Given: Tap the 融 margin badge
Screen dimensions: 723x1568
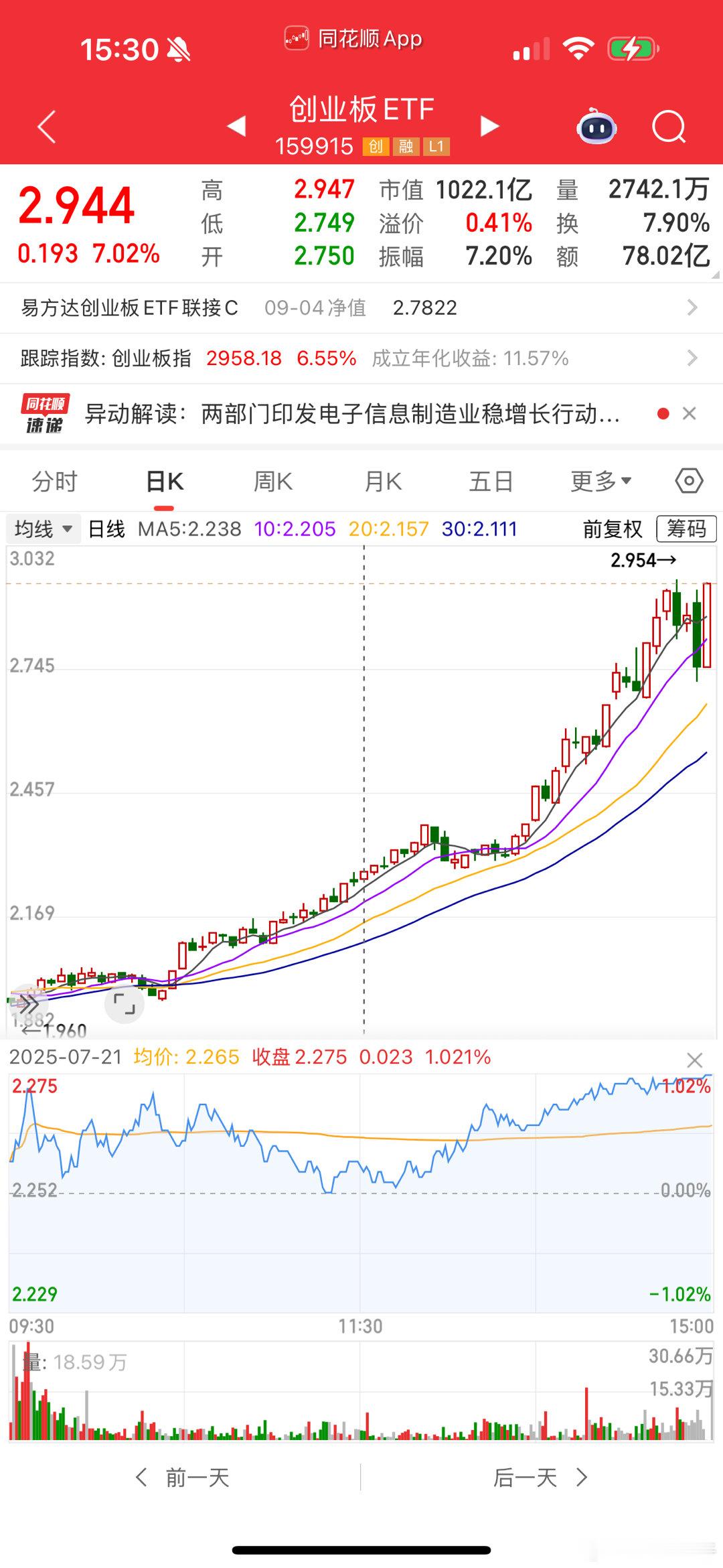Looking at the screenshot, I should 406,146.
